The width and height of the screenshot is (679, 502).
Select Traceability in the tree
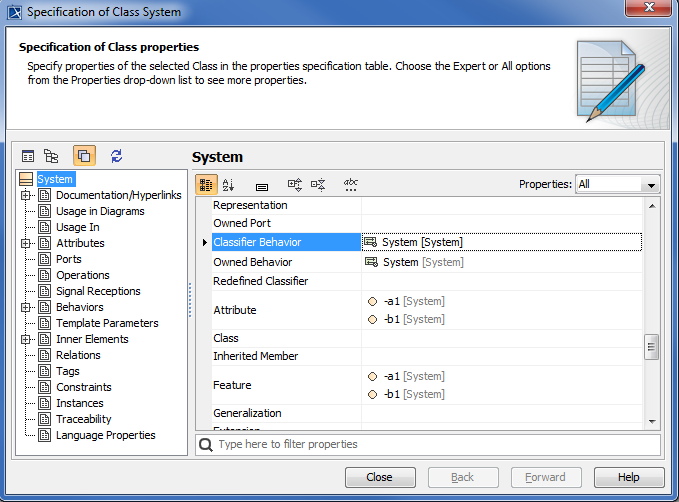pyautogui.click(x=83, y=419)
